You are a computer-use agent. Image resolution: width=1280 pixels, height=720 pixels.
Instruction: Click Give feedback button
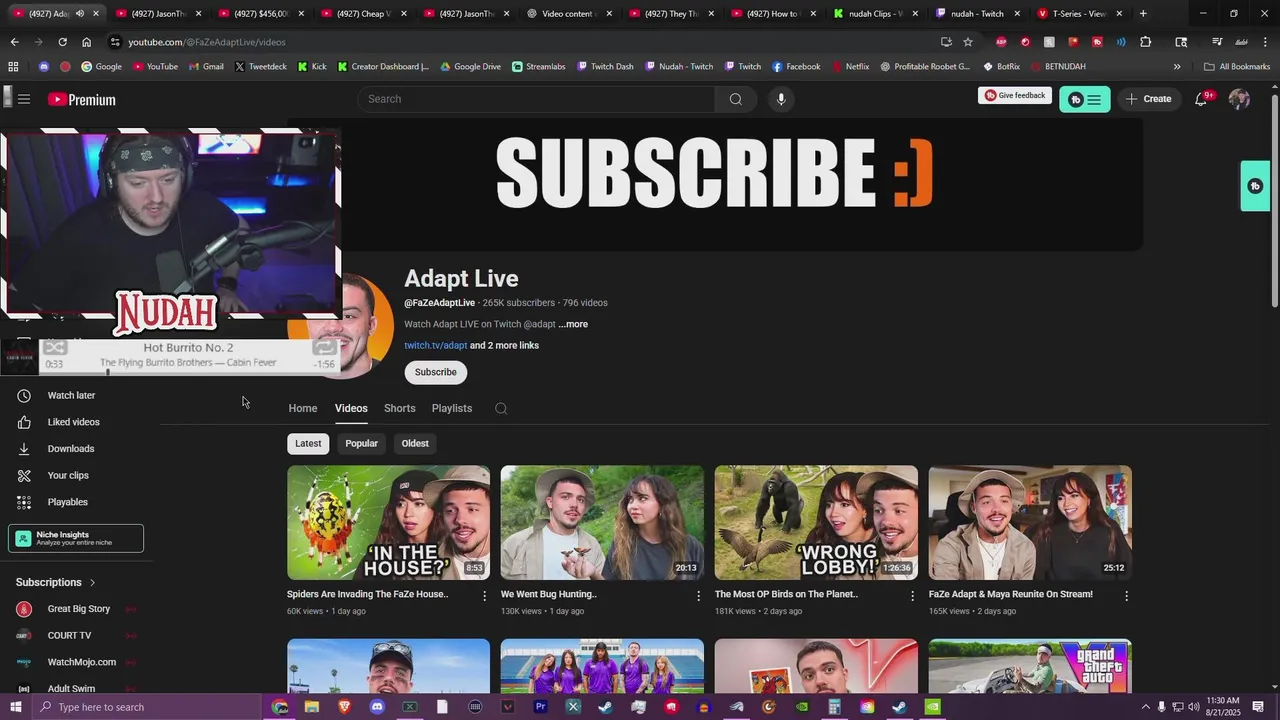click(1015, 95)
